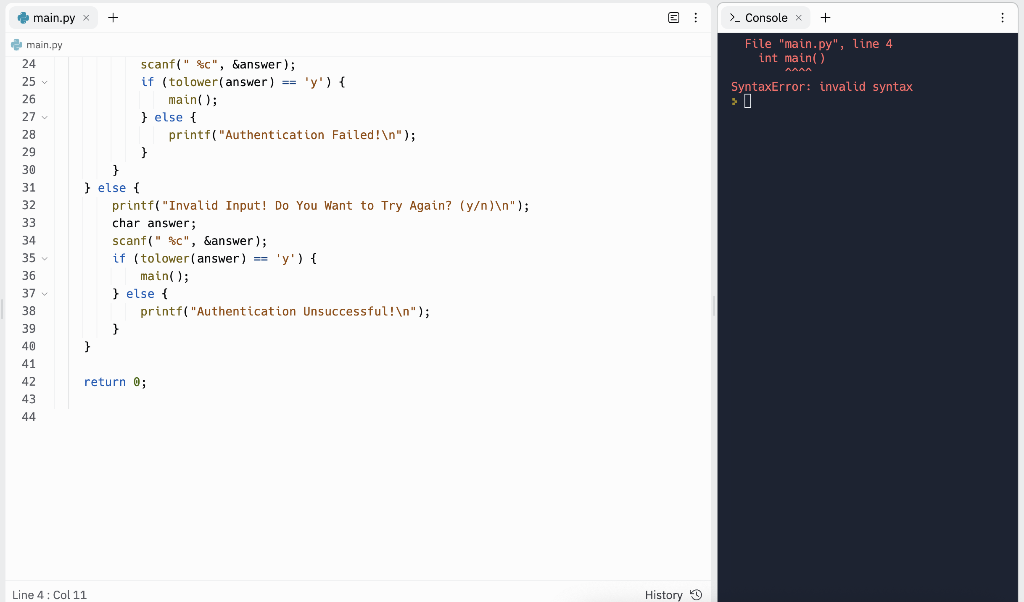This screenshot has width=1024, height=602.
Task: Collapse the else block fold at line 37
Action: pyautogui.click(x=44, y=293)
